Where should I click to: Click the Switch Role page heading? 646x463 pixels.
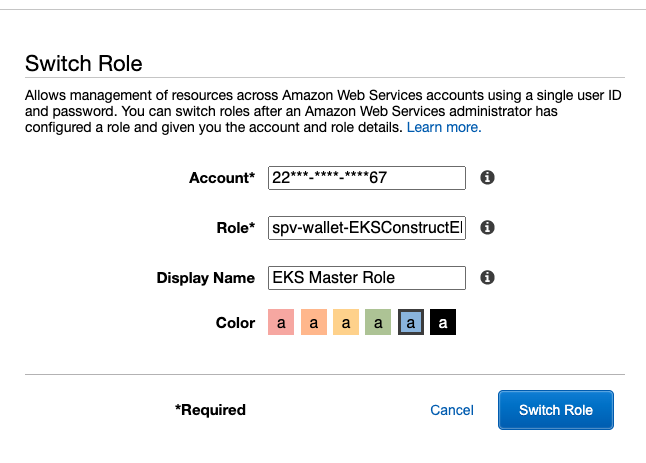click(84, 63)
